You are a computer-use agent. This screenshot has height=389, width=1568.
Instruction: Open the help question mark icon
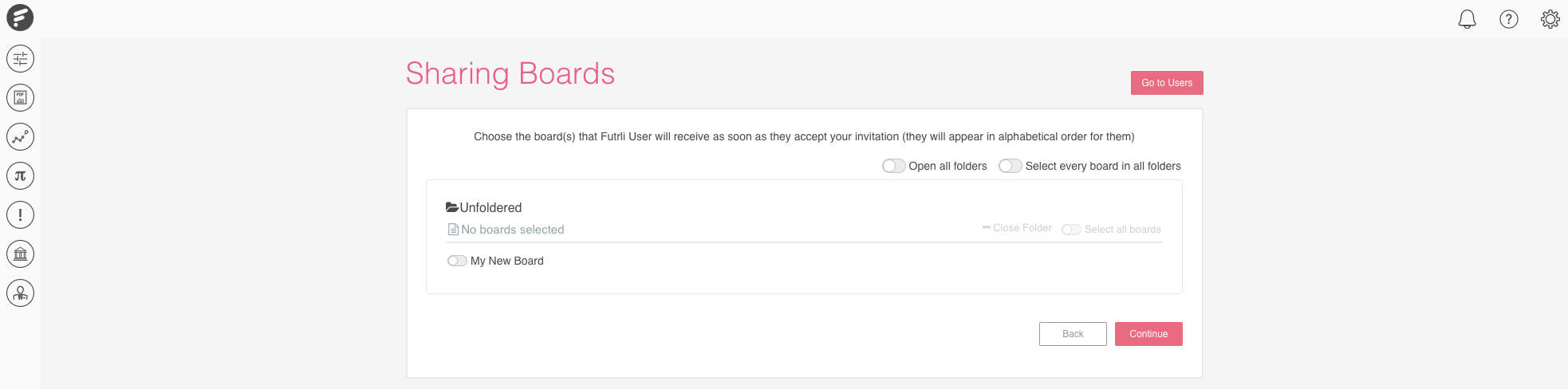coord(1508,19)
